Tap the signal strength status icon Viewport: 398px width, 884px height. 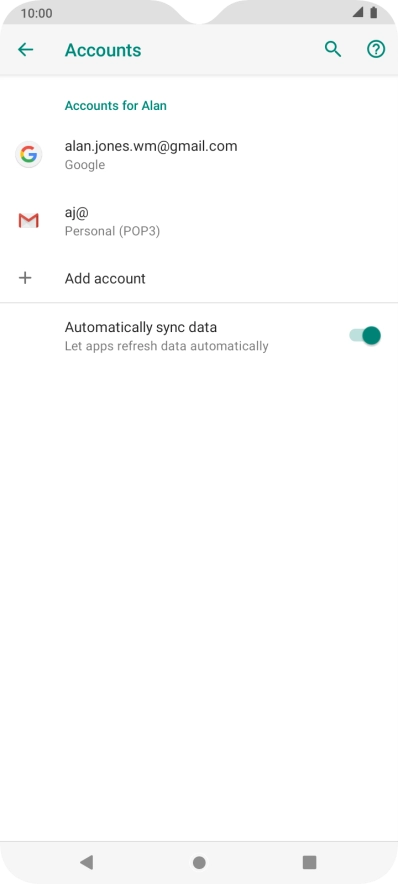coord(357,12)
